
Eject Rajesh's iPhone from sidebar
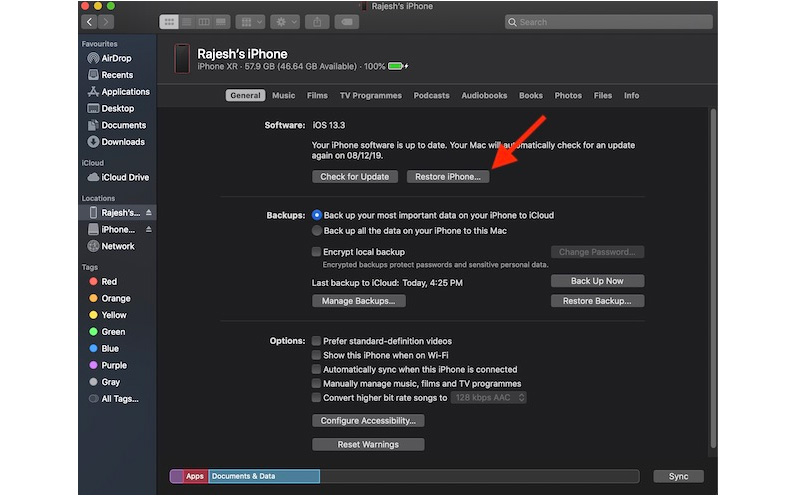tap(149, 213)
